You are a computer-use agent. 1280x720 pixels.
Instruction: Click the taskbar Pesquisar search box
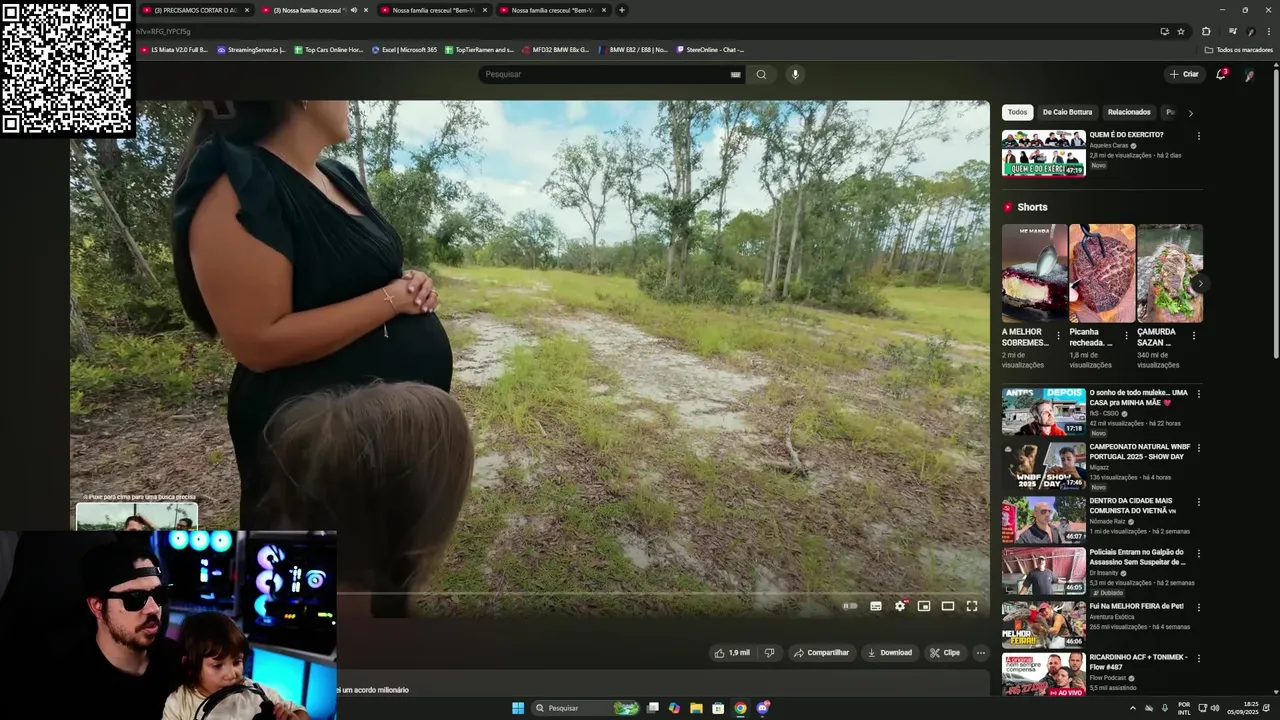pos(587,708)
